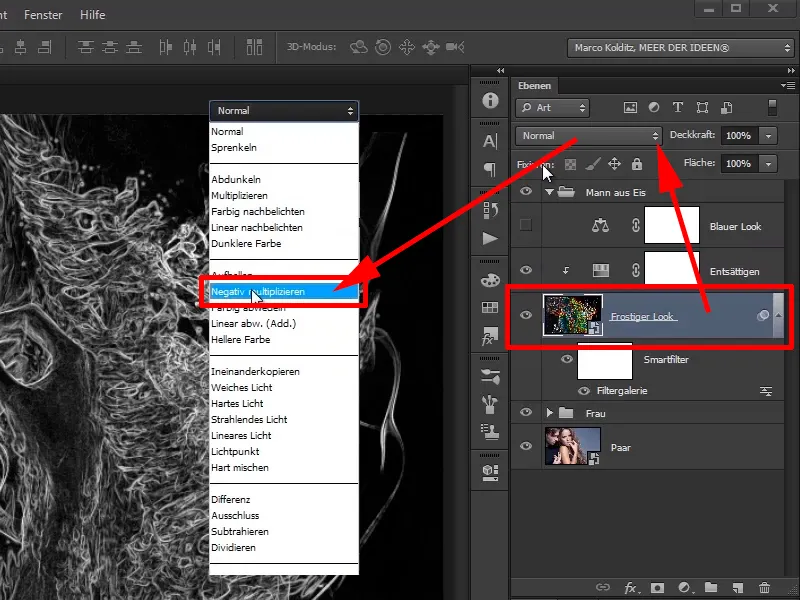The image size is (800, 600).
Task: Click the auto-align layers icon
Action: tap(254, 47)
